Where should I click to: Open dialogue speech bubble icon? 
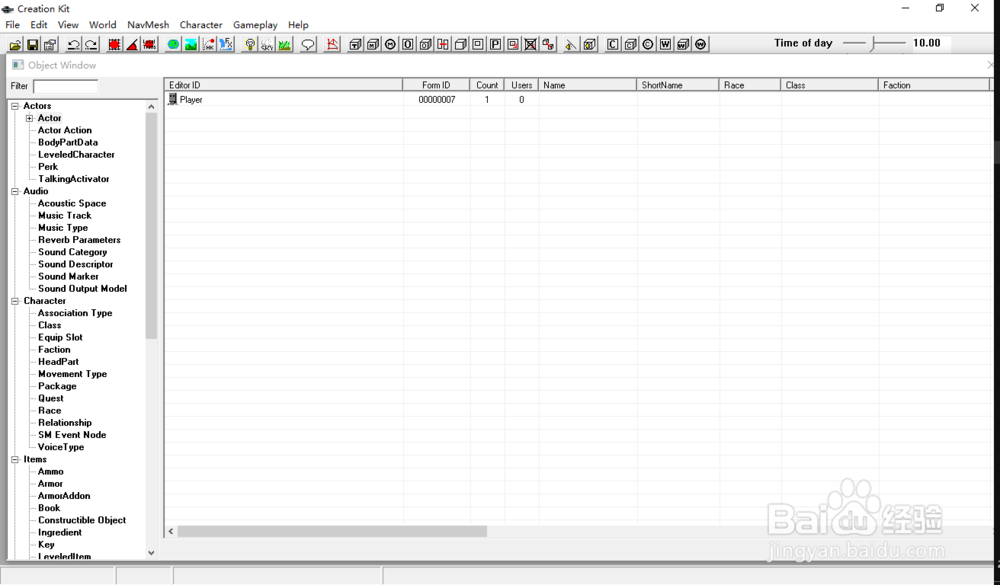click(x=308, y=44)
